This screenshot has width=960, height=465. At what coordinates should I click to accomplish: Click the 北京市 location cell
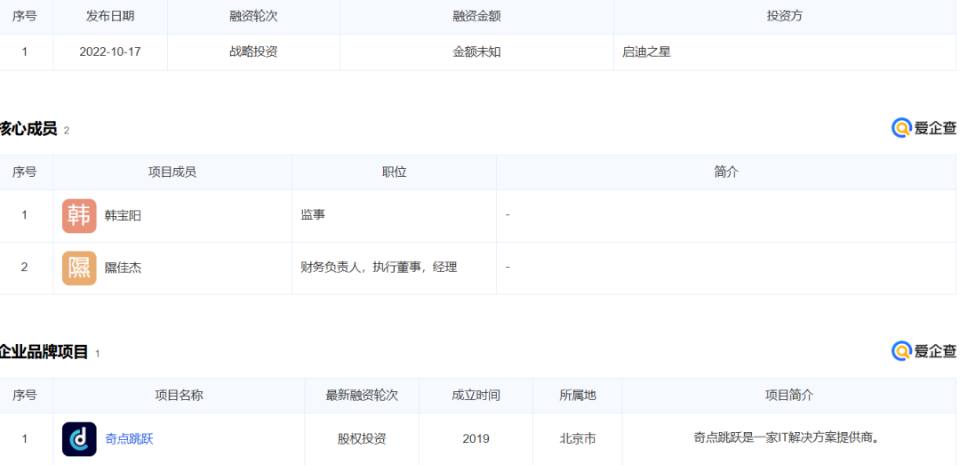[x=577, y=439]
